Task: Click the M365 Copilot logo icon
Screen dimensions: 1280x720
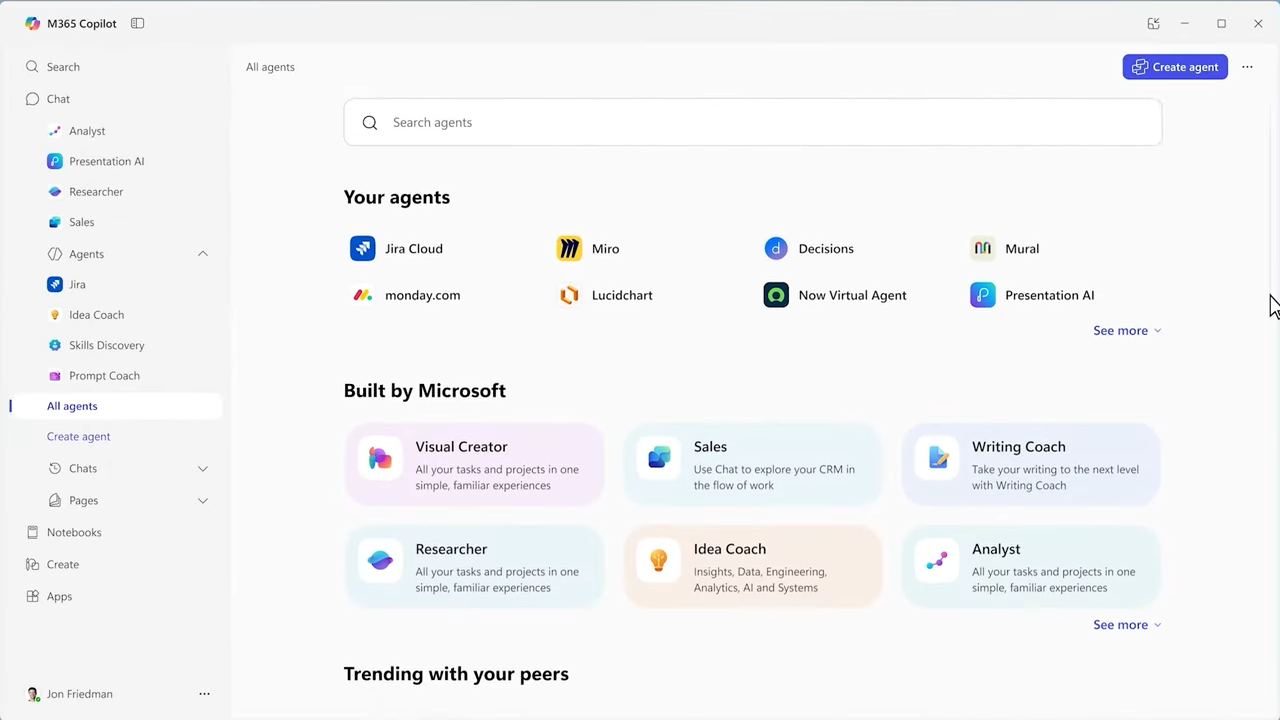Action: [x=33, y=23]
